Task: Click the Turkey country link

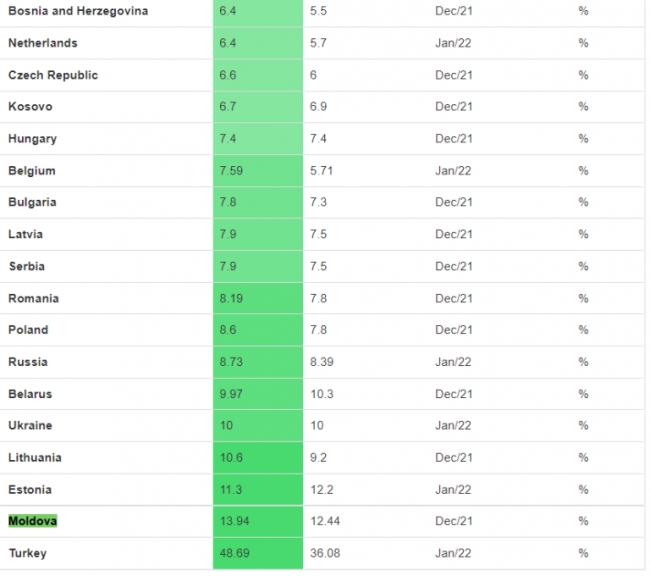Action: (27, 553)
